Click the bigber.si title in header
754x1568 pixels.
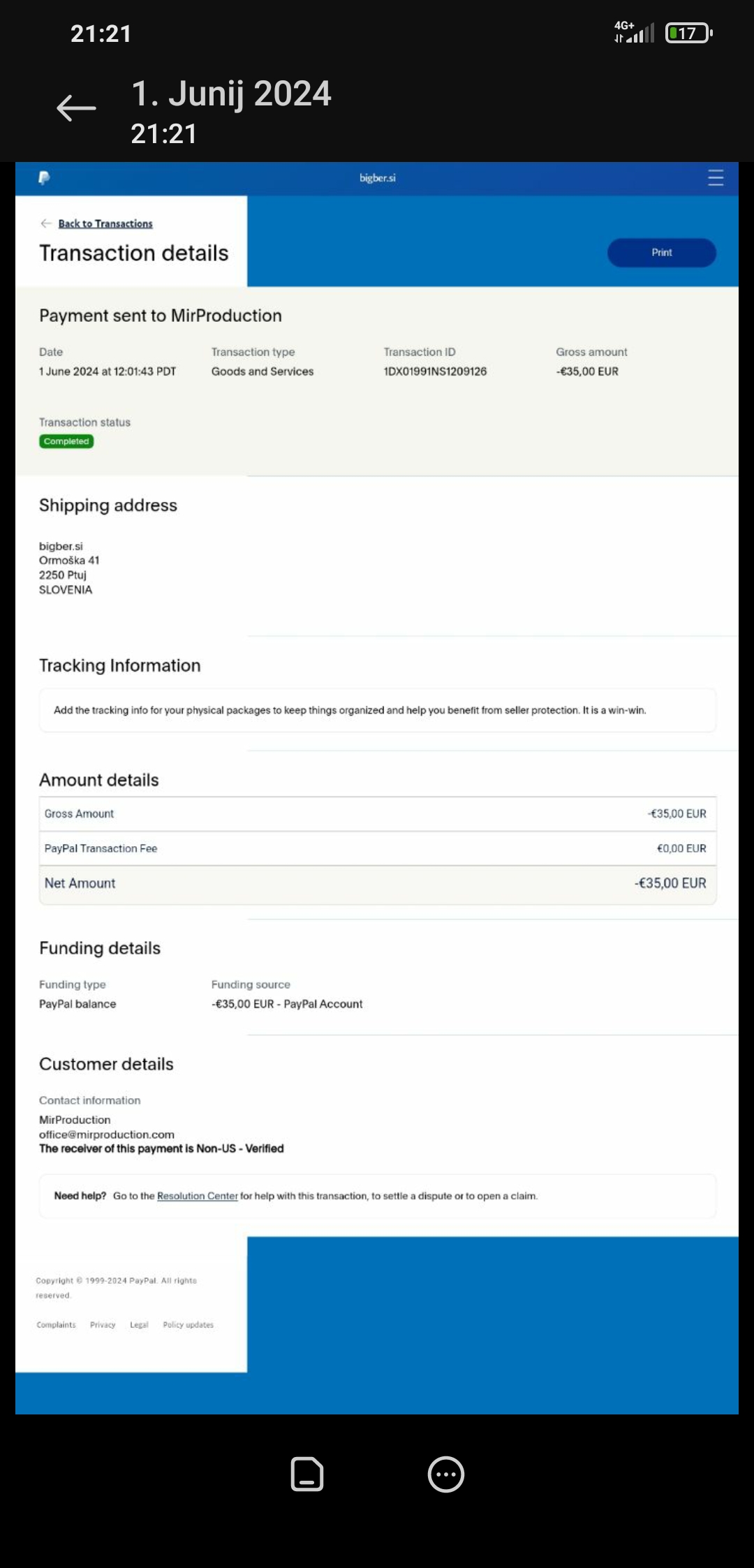click(x=378, y=178)
